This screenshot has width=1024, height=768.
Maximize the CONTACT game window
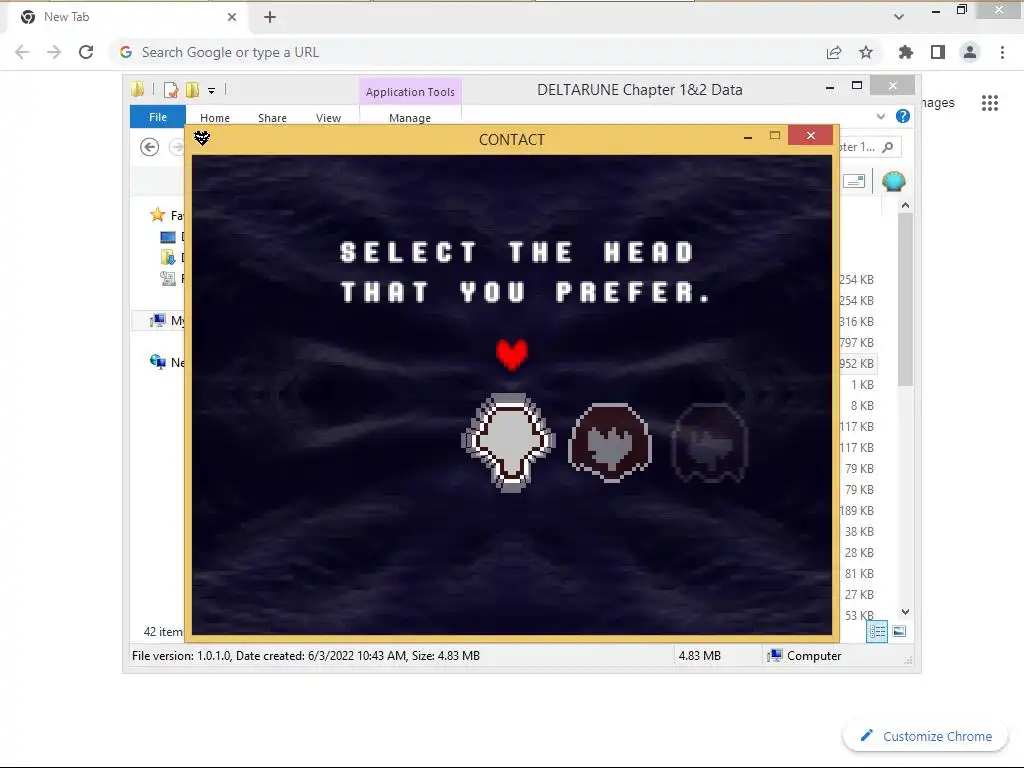(x=775, y=136)
